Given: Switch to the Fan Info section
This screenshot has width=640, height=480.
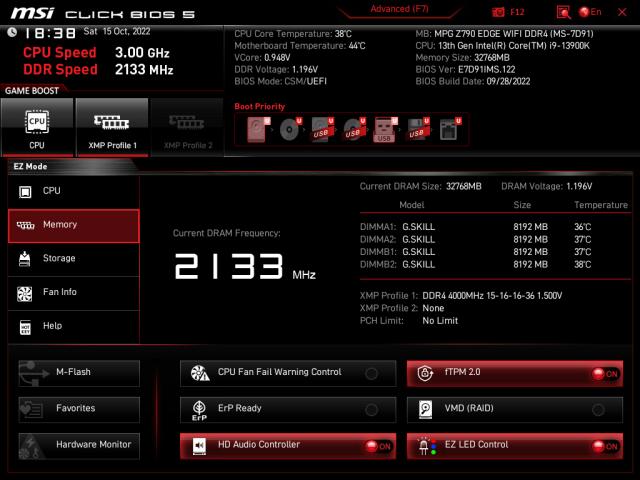Looking at the screenshot, I should tap(74, 293).
